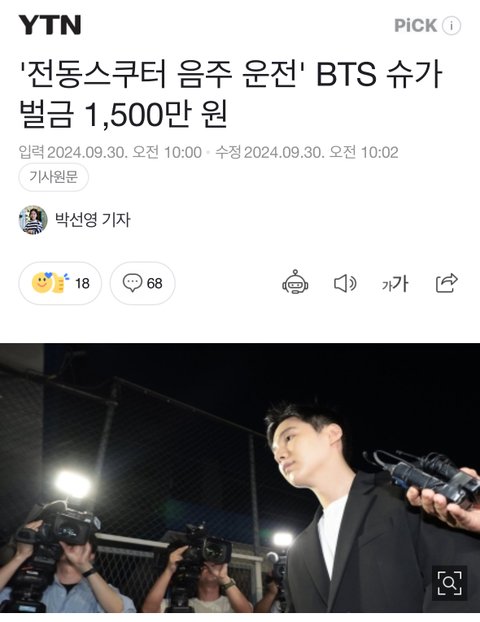Play article audio with speaker icon
The height and width of the screenshot is (622, 480).
coord(345,283)
